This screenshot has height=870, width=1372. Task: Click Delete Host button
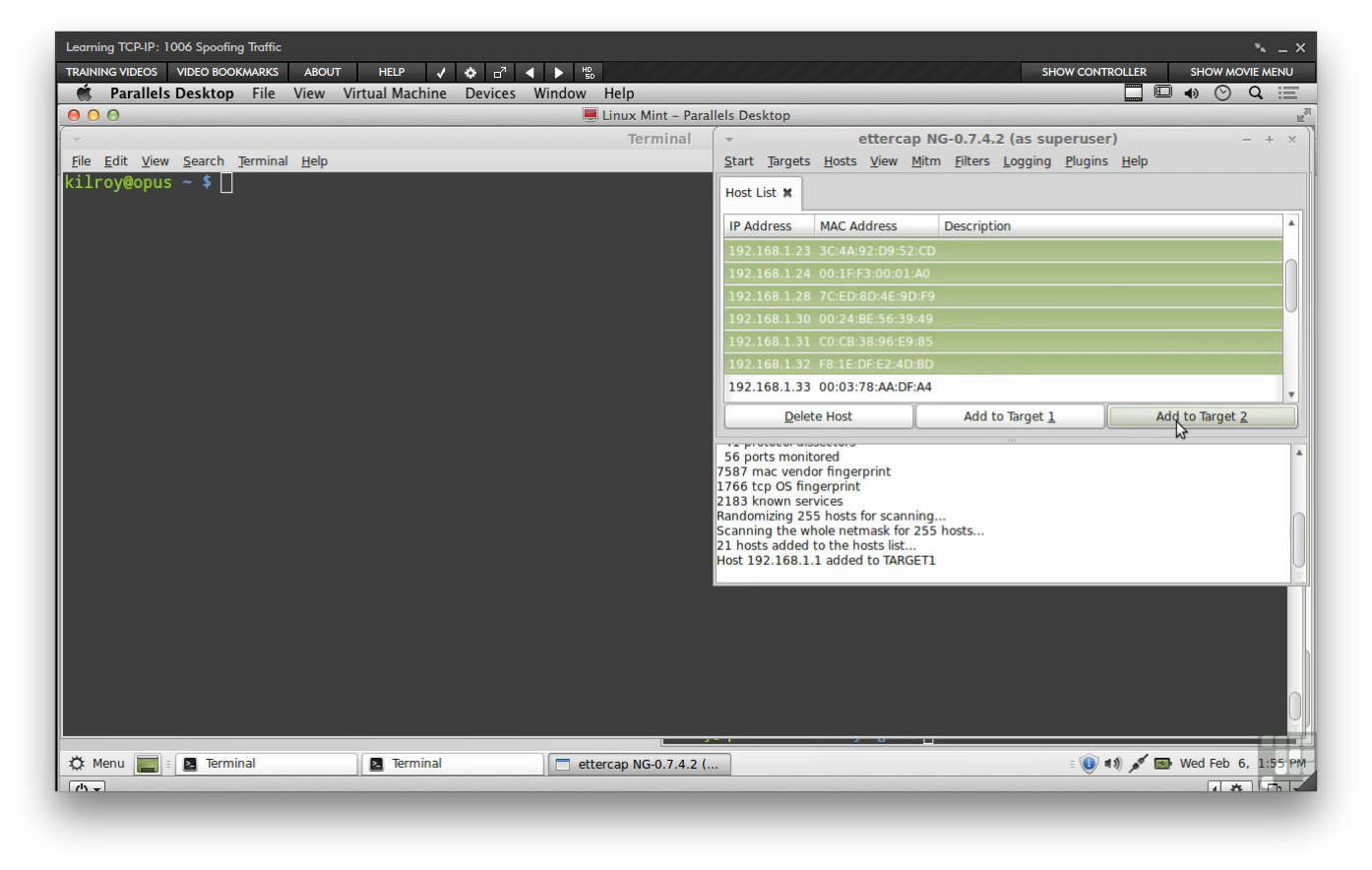pos(818,416)
